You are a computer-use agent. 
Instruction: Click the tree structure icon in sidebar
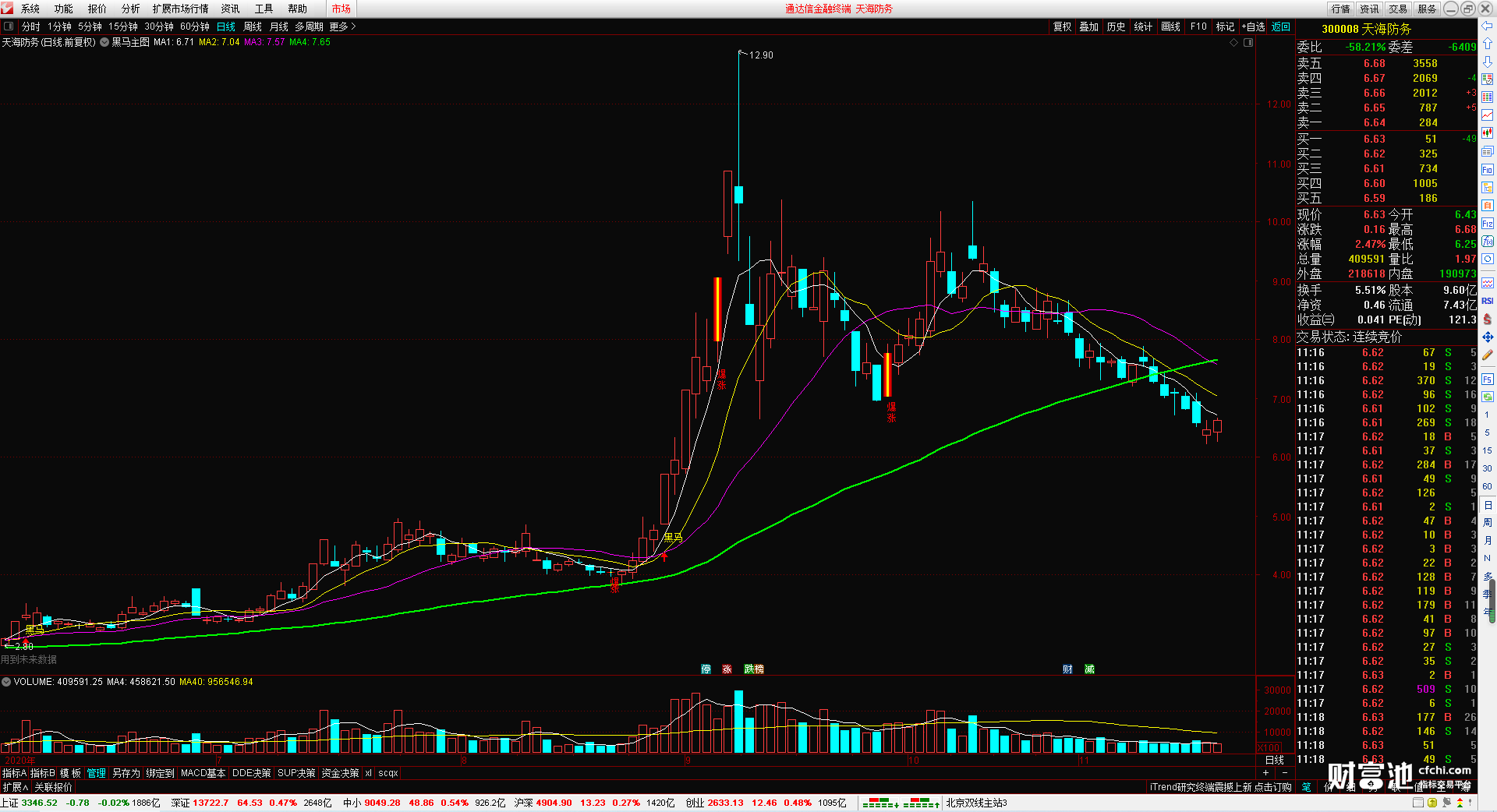pyautogui.click(x=1487, y=187)
